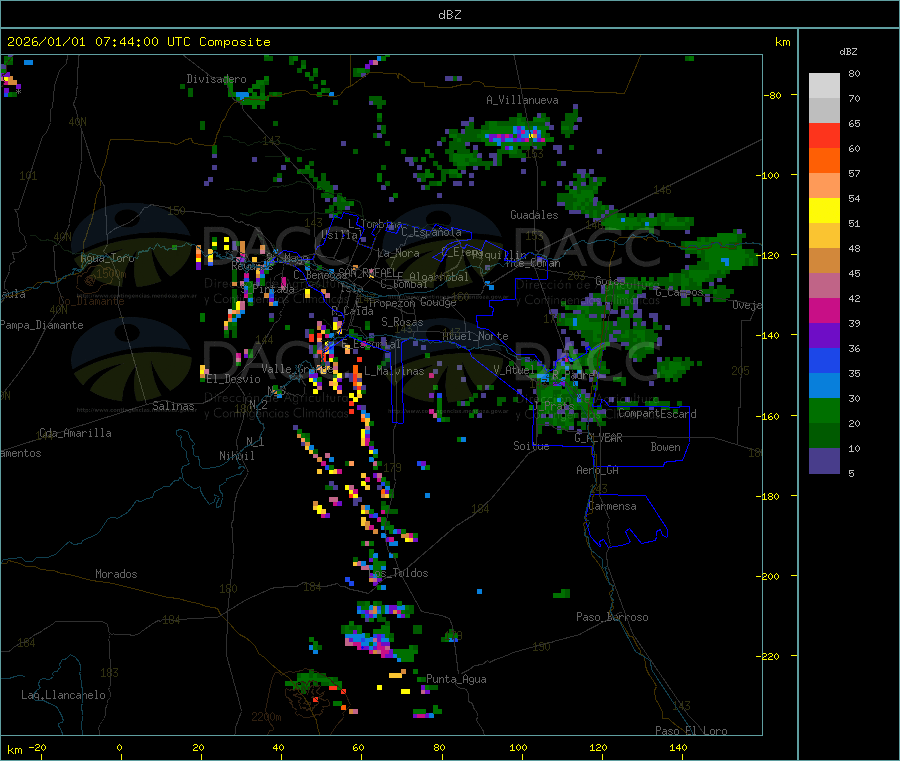This screenshot has width=900, height=761.
Task: Click the Los_Toldos location label
Action: click(x=400, y=573)
